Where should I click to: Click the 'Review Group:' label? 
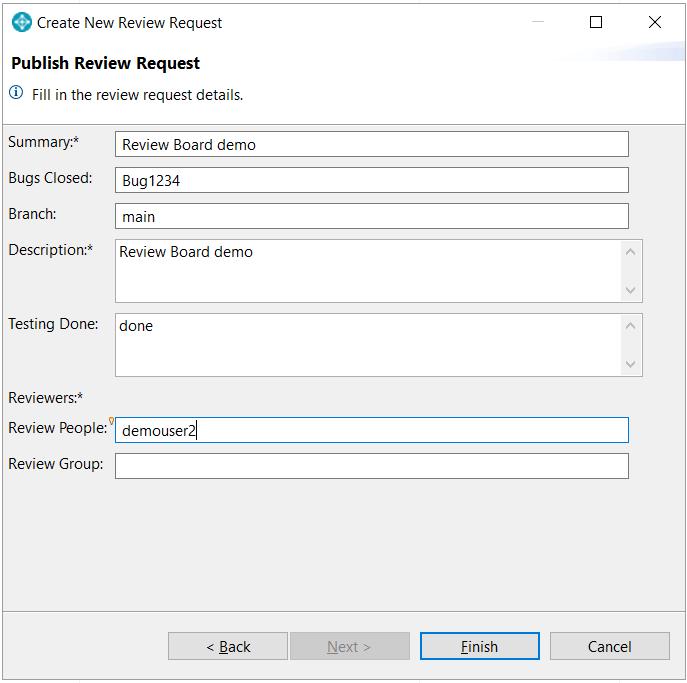[x=56, y=464]
